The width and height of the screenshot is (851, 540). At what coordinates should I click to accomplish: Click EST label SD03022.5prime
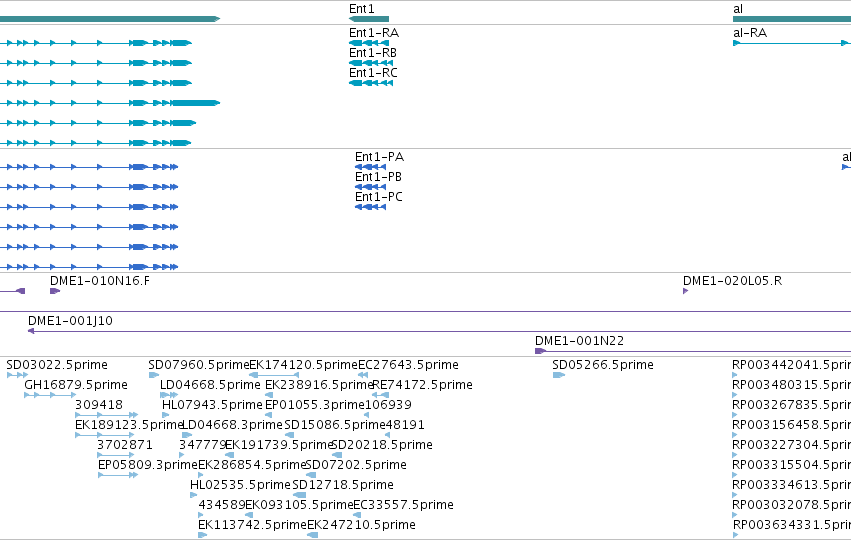coord(57,365)
